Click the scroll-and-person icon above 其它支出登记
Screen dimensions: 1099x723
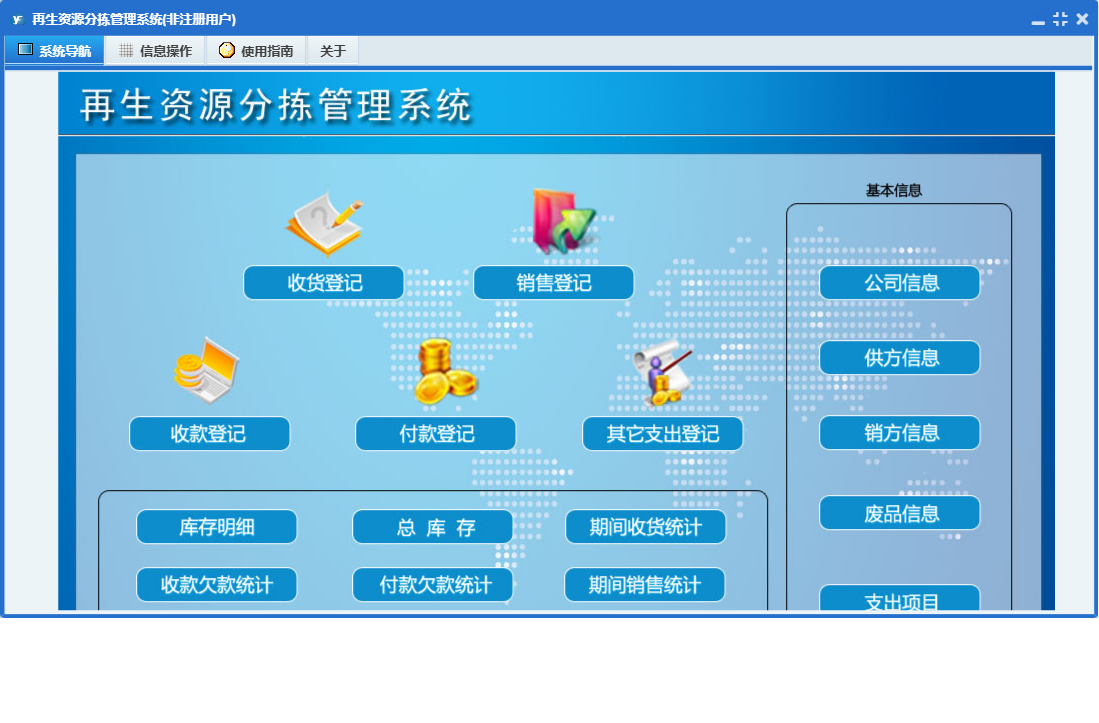[x=662, y=373]
